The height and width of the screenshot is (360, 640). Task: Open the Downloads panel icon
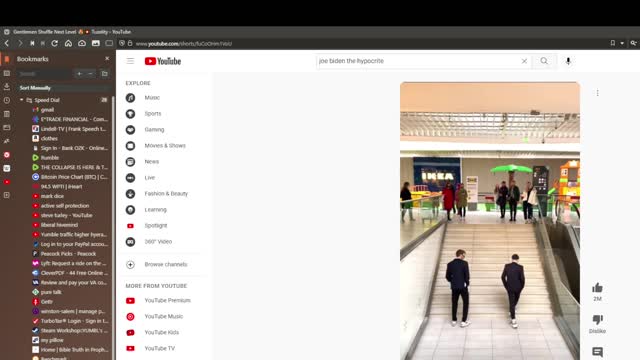[7, 87]
